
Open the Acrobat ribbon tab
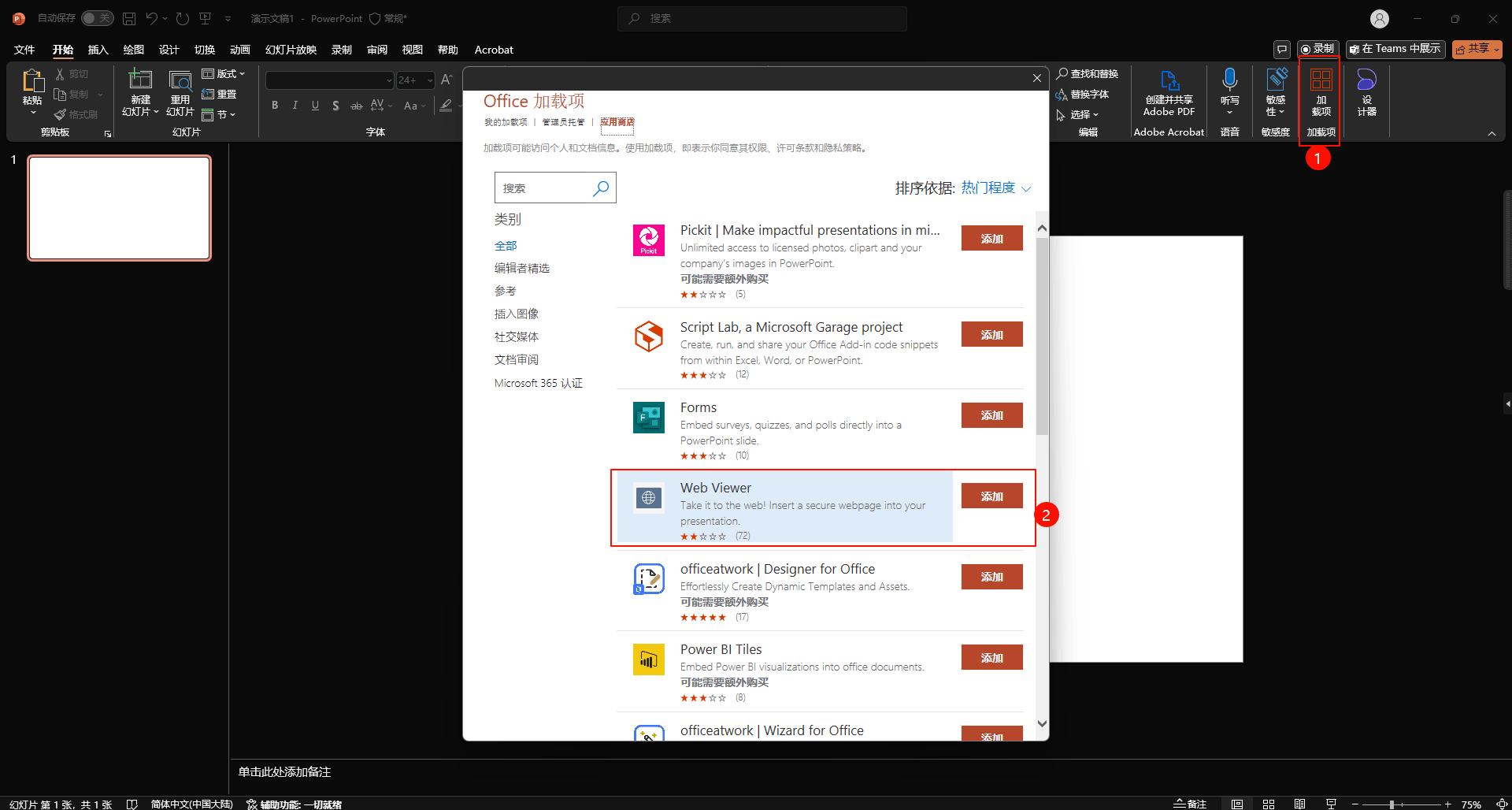494,50
